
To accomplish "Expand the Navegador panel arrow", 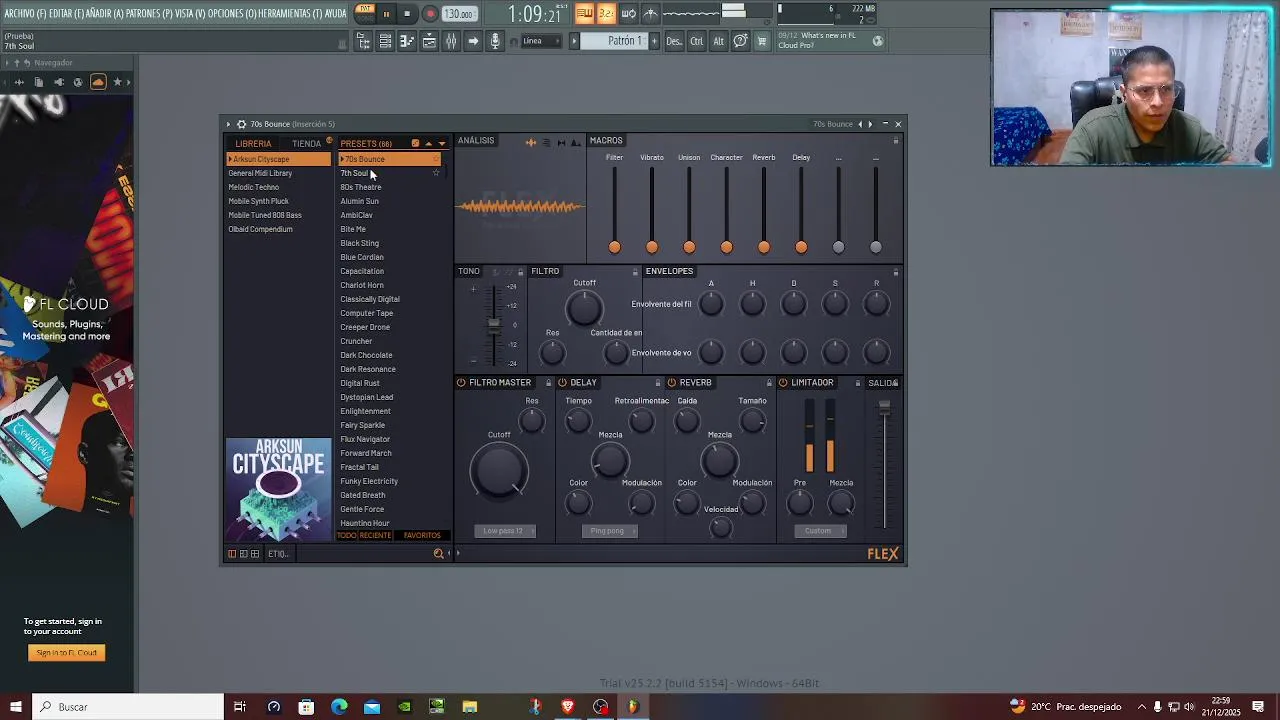I will click(x=6, y=63).
